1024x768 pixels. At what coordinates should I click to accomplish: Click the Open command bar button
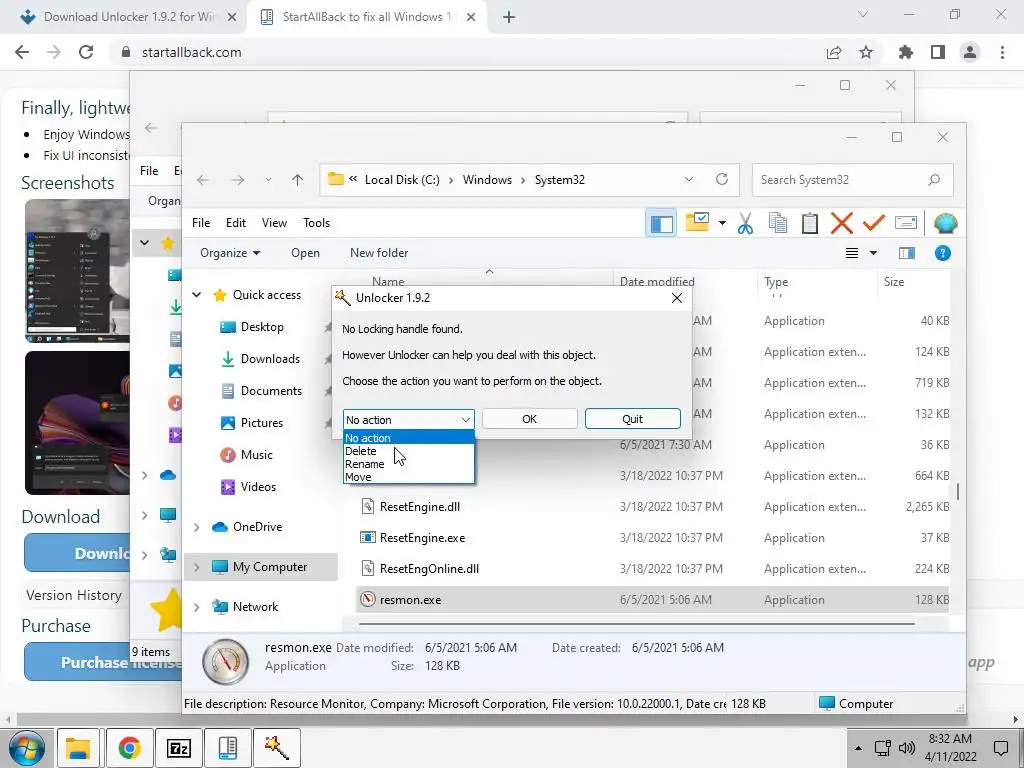(305, 253)
